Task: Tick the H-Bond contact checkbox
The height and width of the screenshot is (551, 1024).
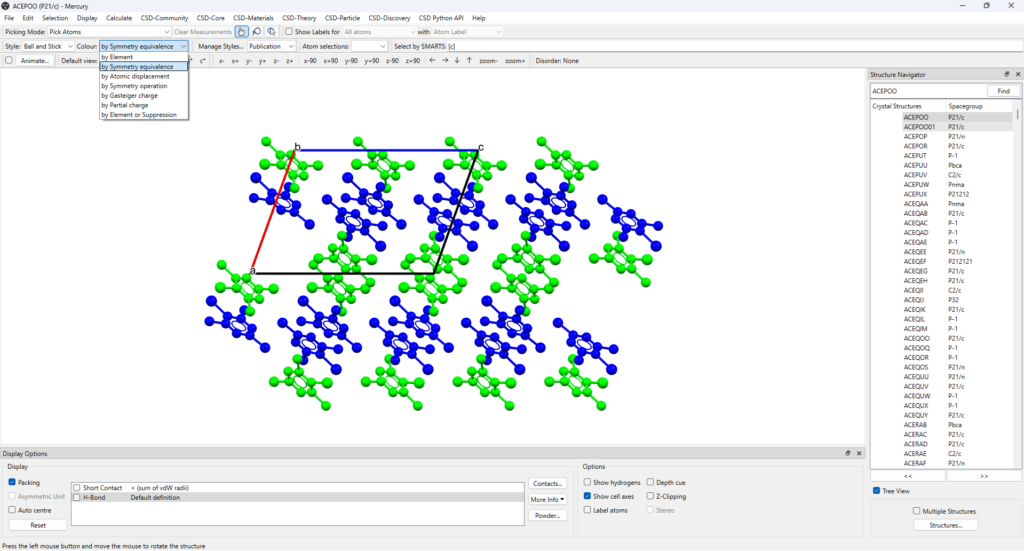Action: click(77, 497)
